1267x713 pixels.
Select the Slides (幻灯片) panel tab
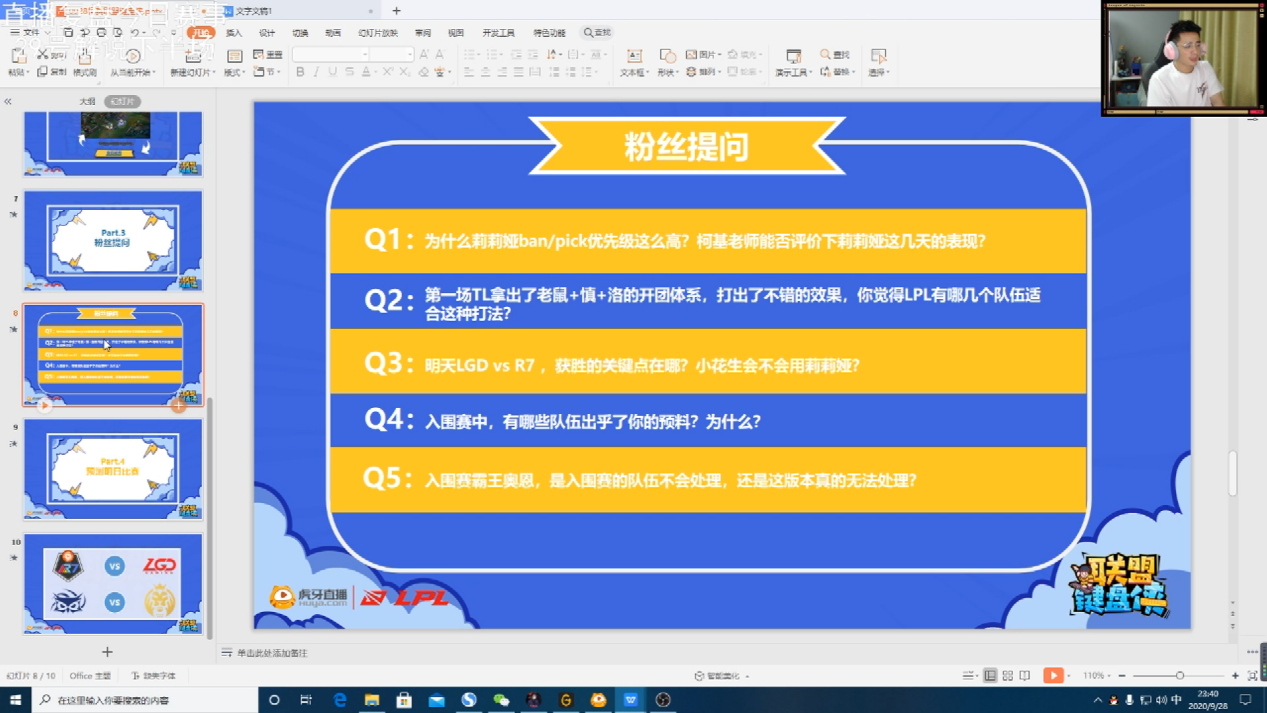[x=122, y=102]
